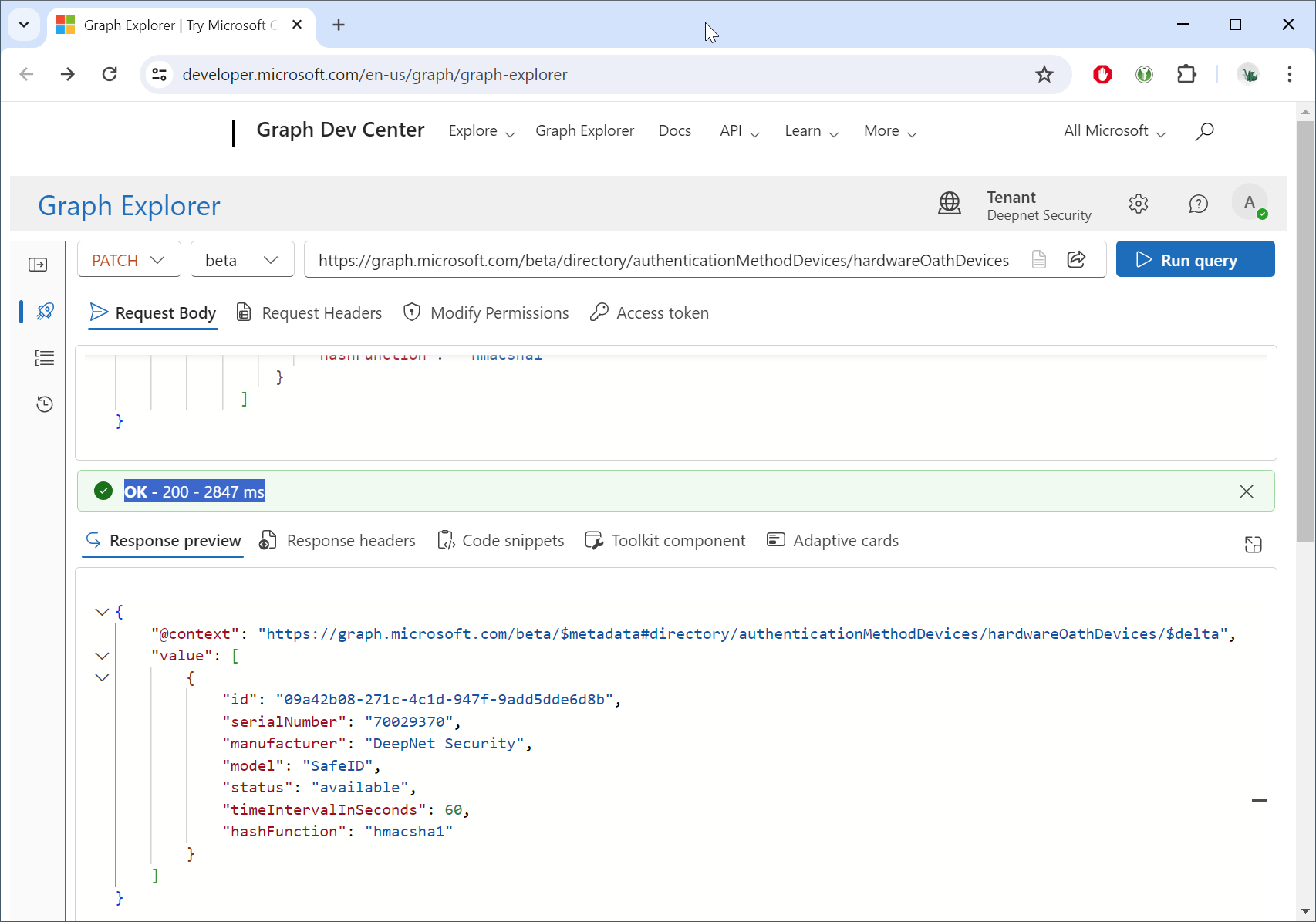
Task: Expand the Explore navigation menu
Action: point(481,131)
